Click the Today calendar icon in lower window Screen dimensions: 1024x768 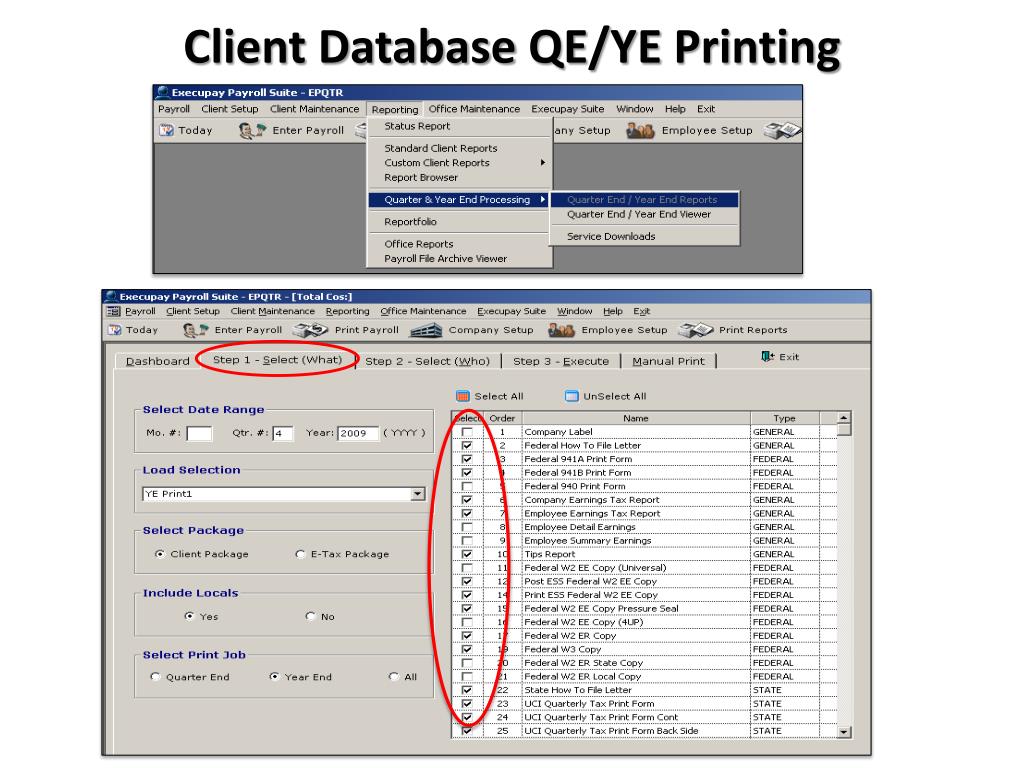pos(115,330)
